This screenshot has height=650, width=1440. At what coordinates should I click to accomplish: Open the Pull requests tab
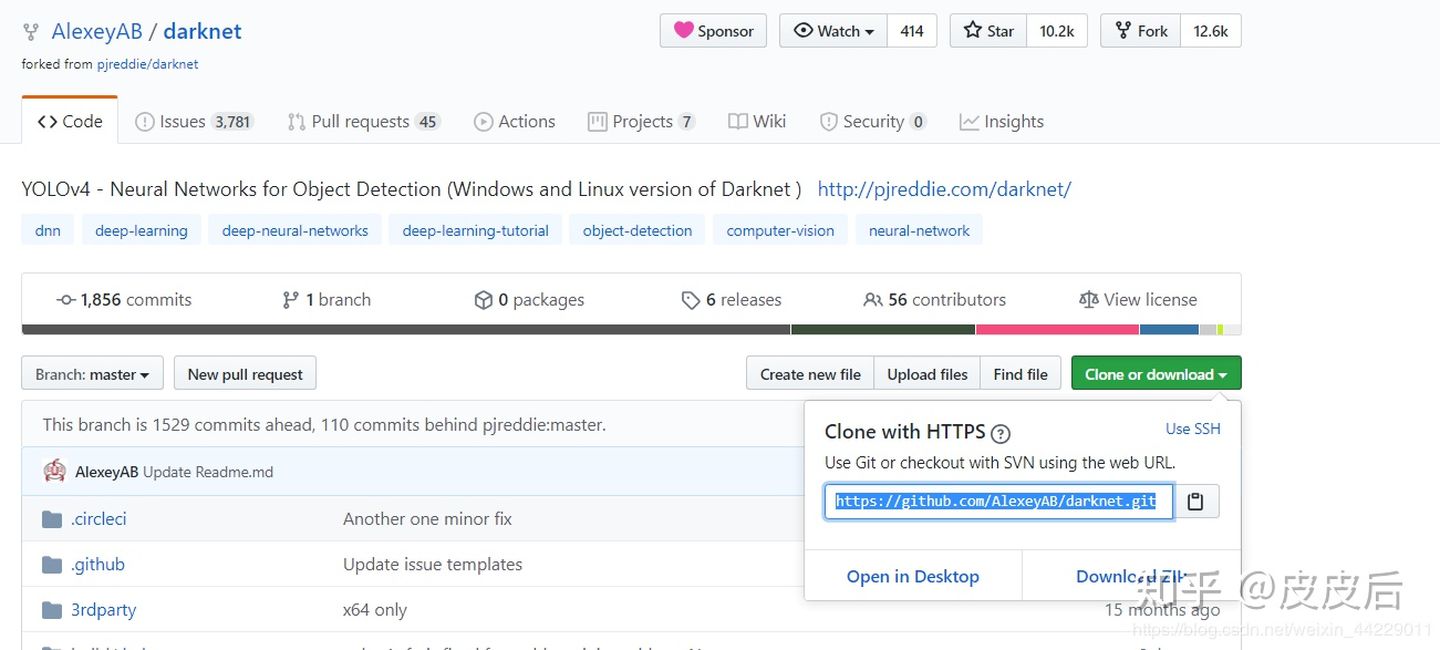[x=362, y=121]
